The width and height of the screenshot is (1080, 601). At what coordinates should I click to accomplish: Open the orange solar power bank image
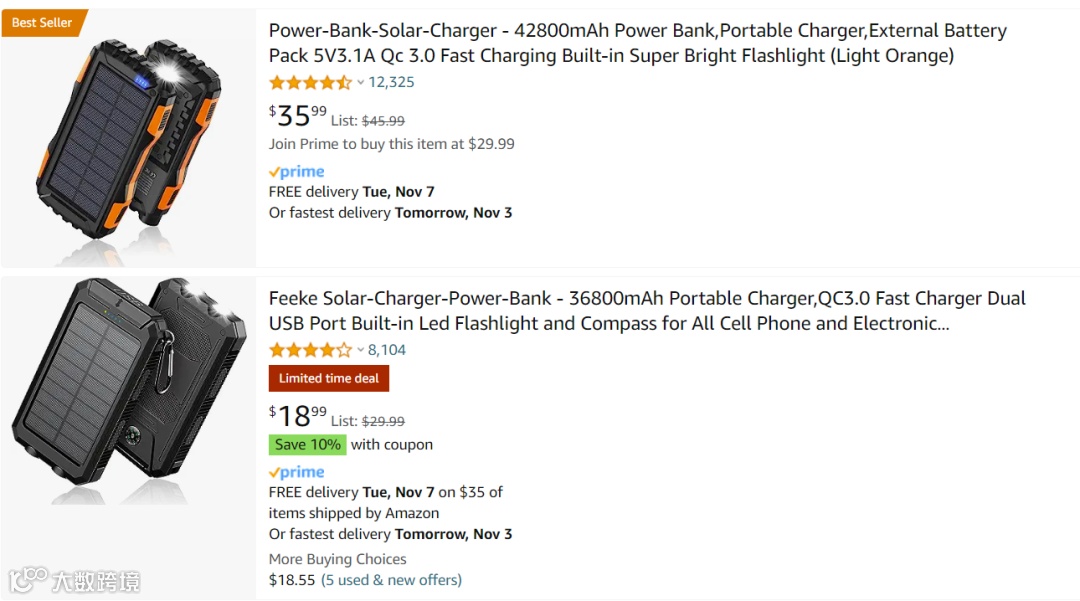click(128, 138)
